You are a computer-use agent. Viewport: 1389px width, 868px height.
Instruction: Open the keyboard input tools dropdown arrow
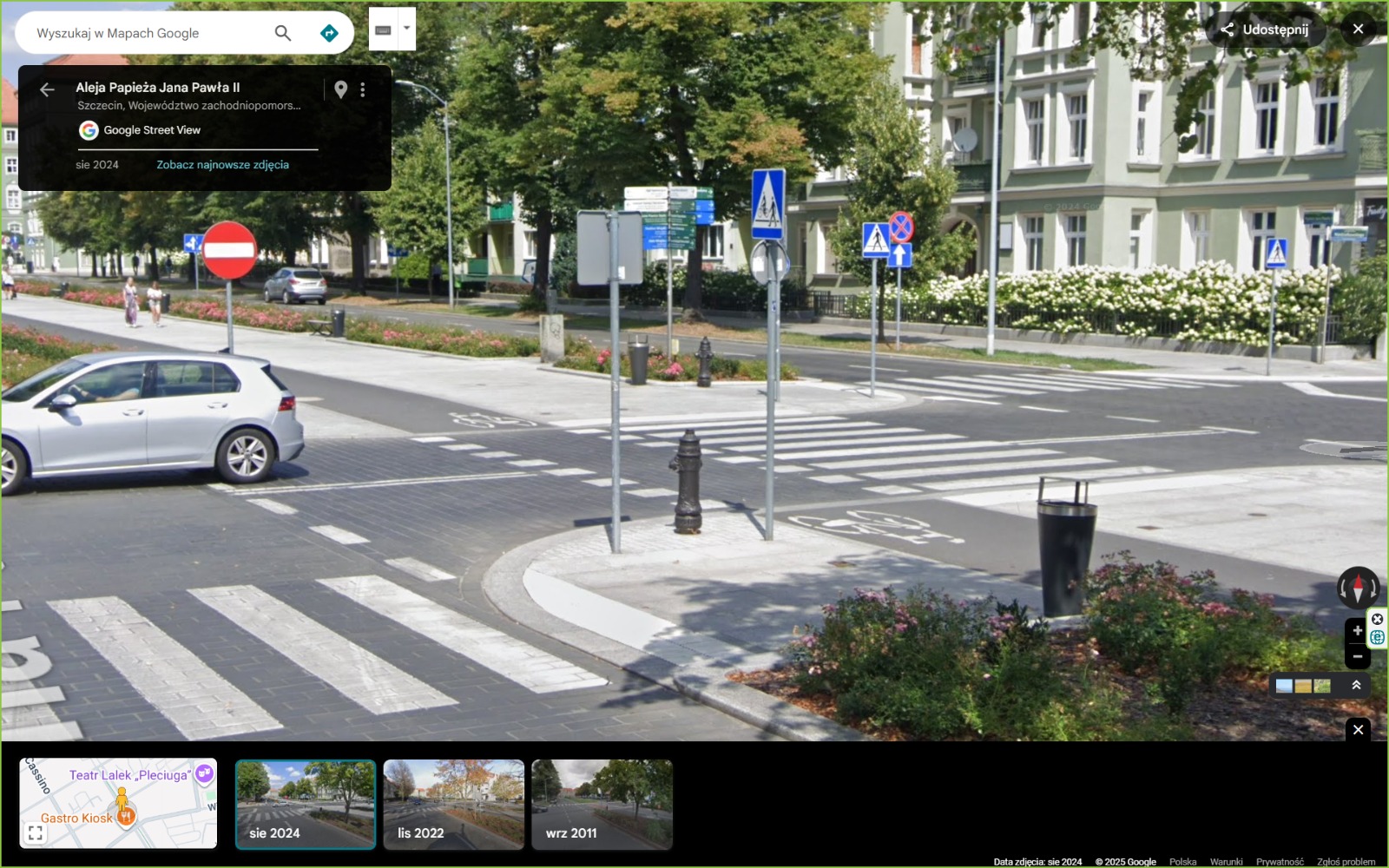click(406, 29)
